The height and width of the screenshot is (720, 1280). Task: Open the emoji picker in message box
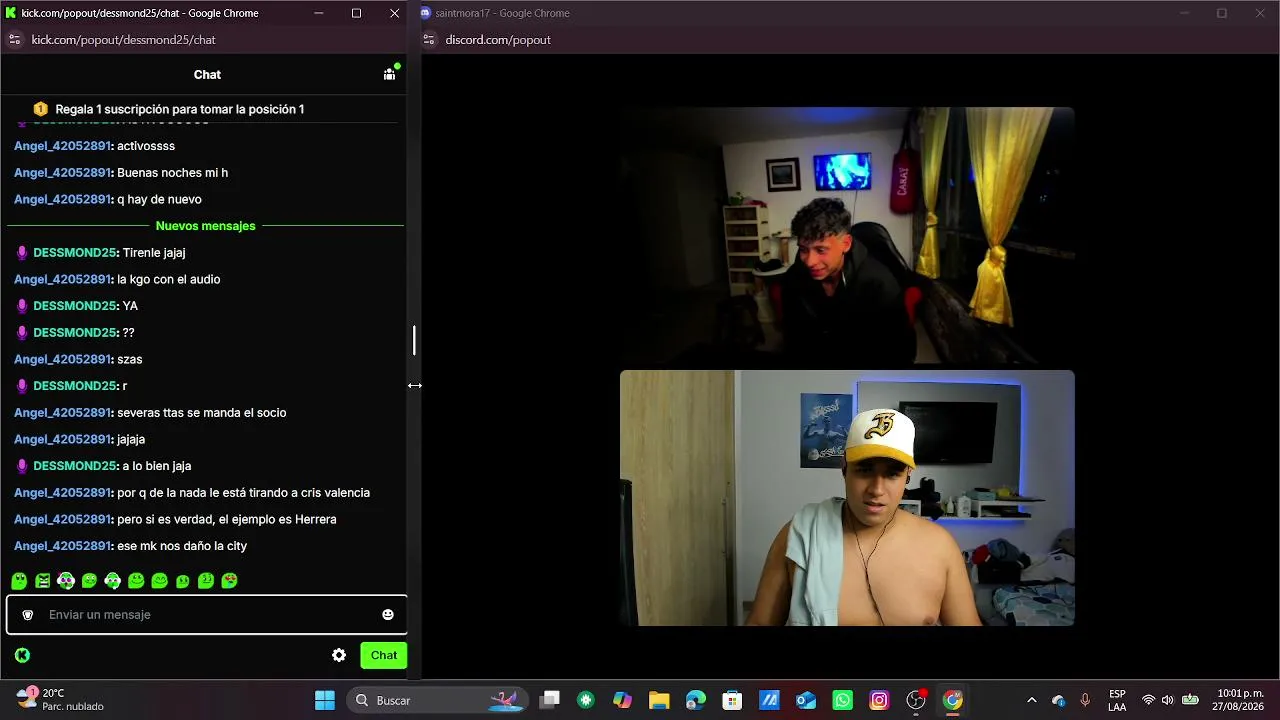tap(388, 614)
